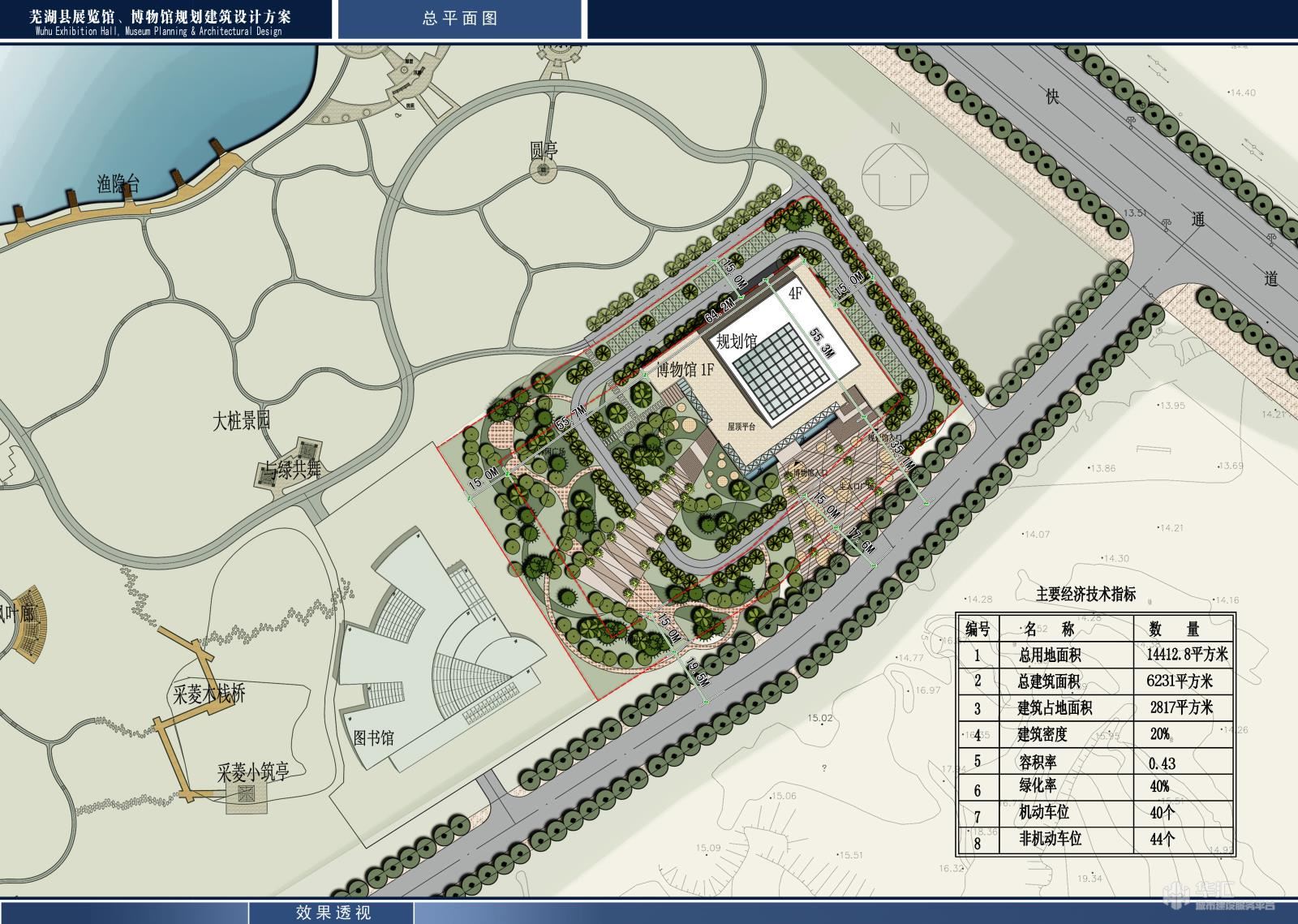
Task: Click the 与绿共舞 pavilion symbol
Action: [307, 449]
